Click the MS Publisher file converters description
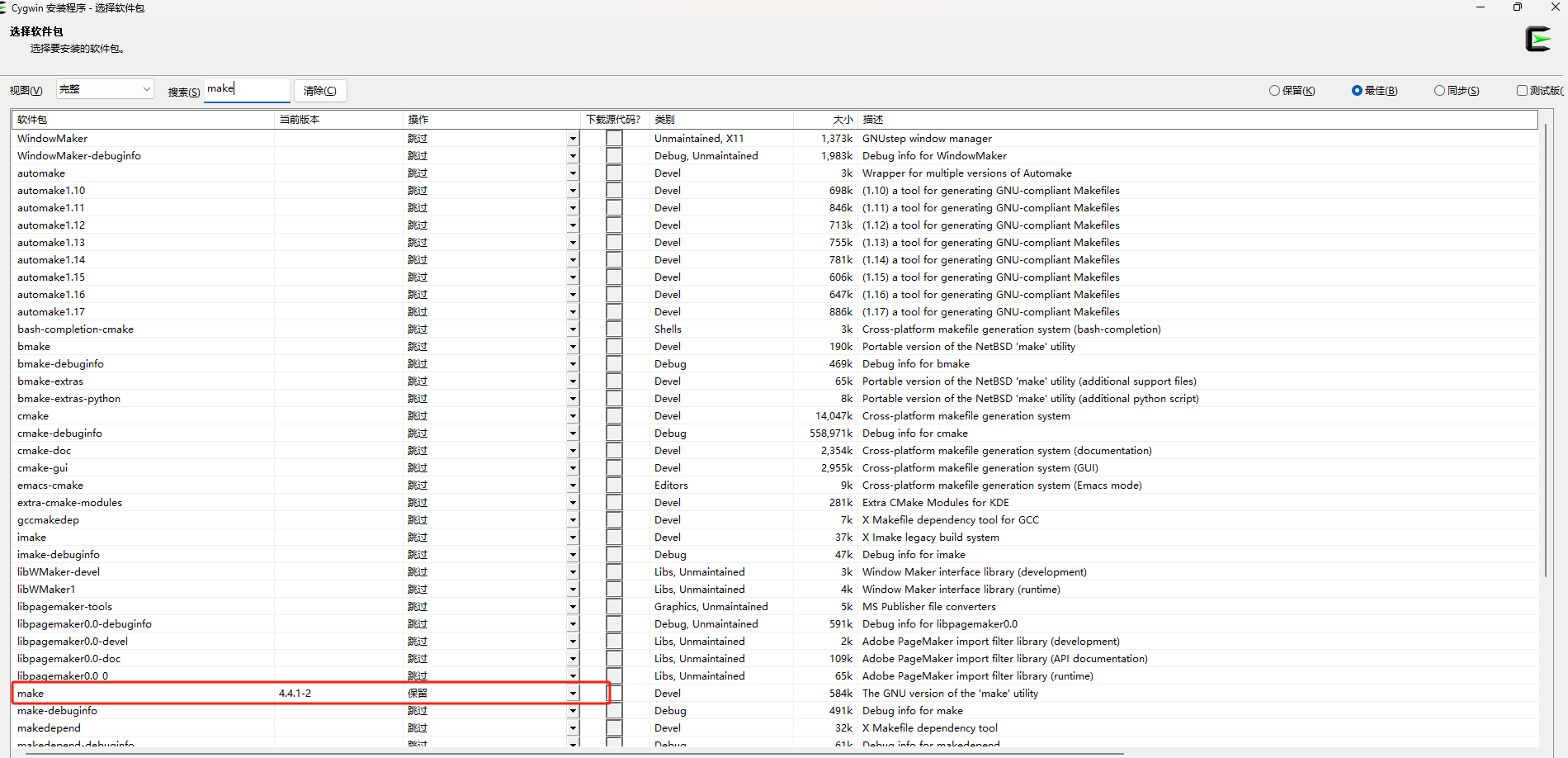Screen dimensions: 1568x758 click(929, 606)
